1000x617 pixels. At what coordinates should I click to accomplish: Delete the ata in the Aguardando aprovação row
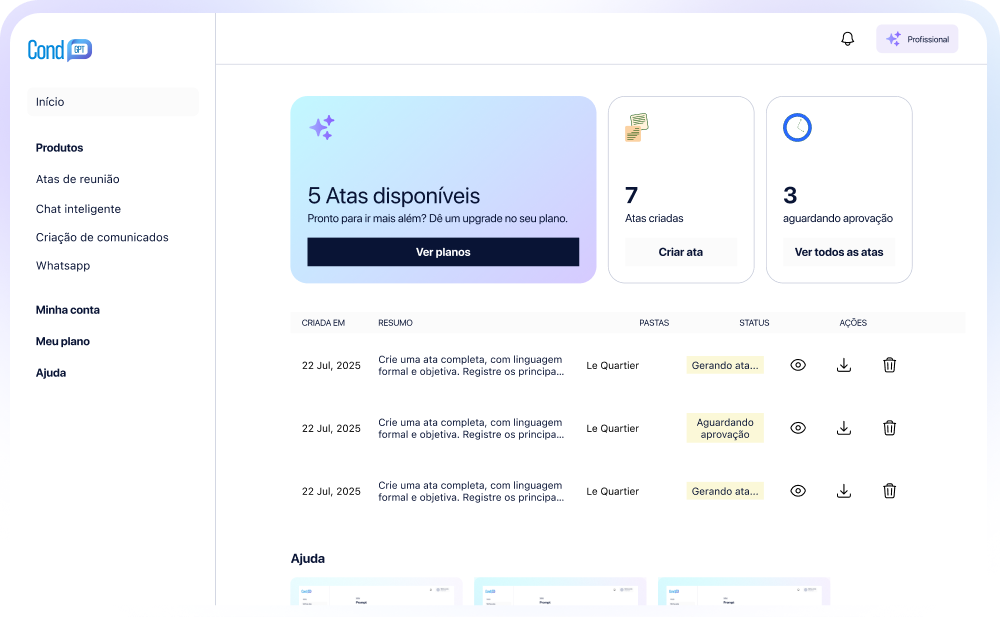coord(889,428)
